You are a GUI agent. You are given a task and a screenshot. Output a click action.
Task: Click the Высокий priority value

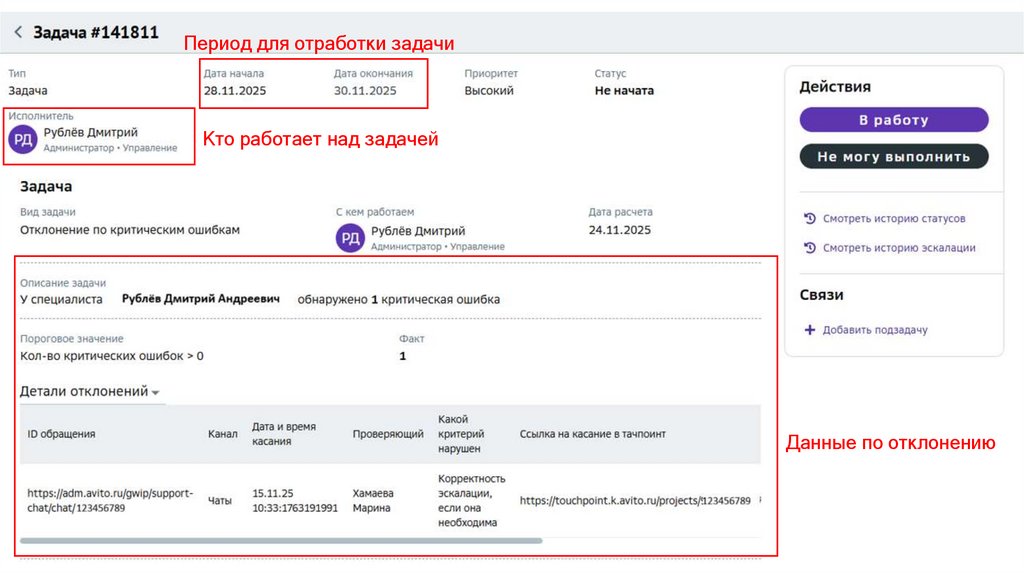click(488, 91)
